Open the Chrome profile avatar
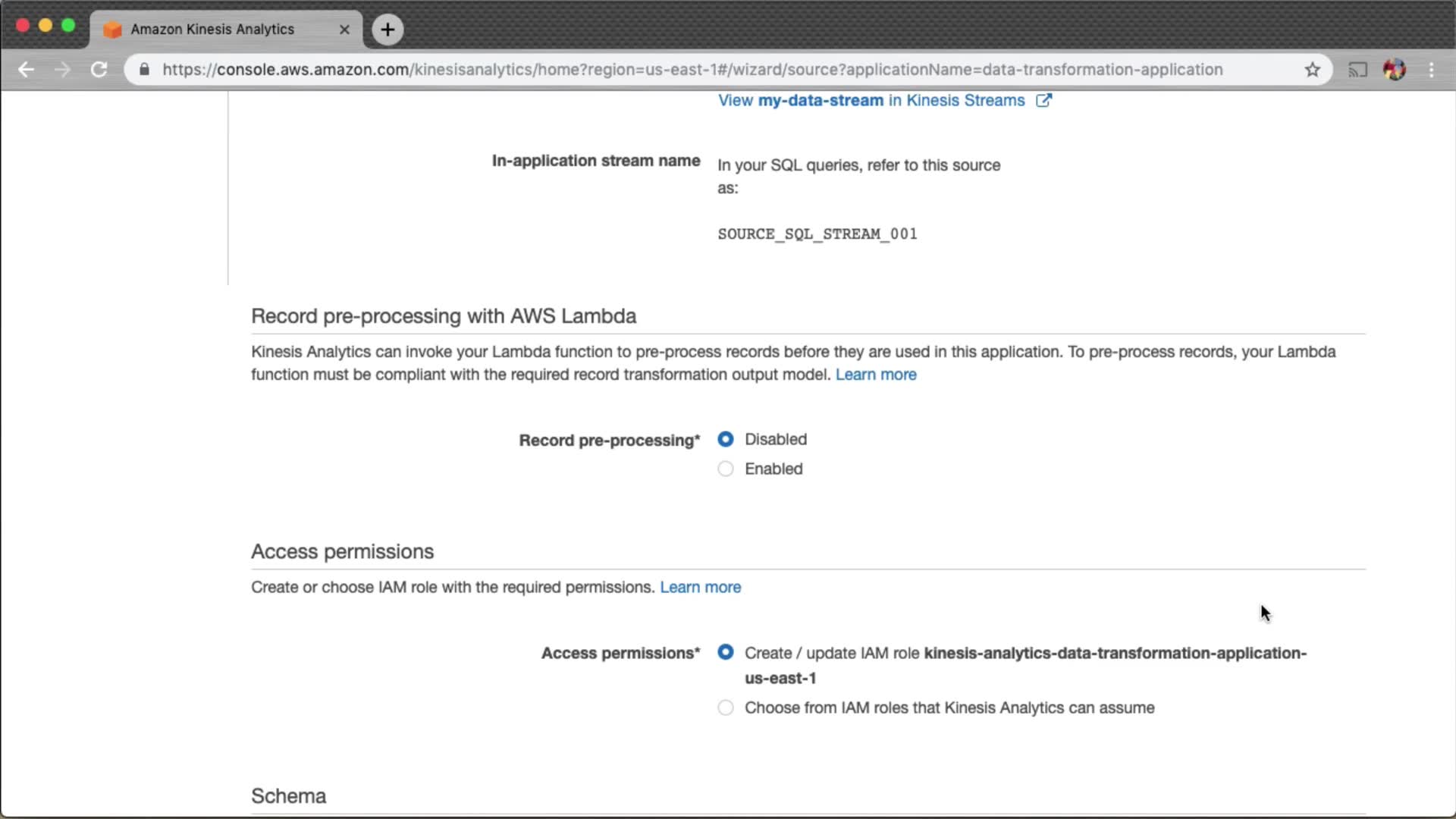This screenshot has height=819, width=1456. [1395, 70]
